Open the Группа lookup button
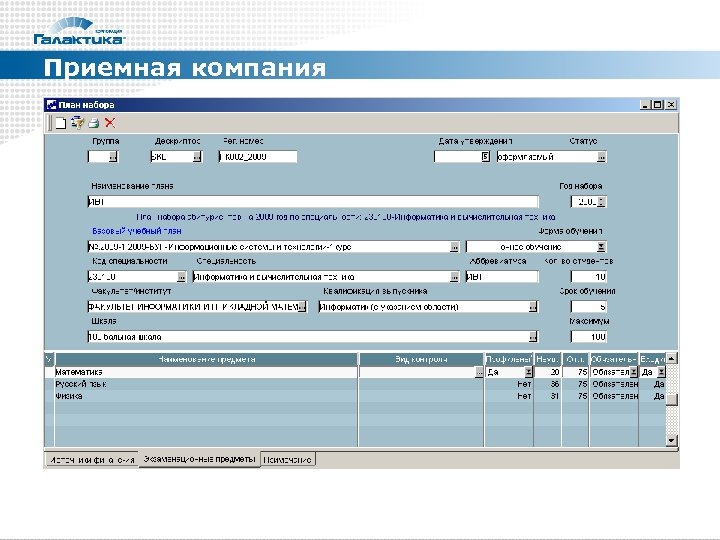Viewport: 720px width, 540px height. (113, 157)
